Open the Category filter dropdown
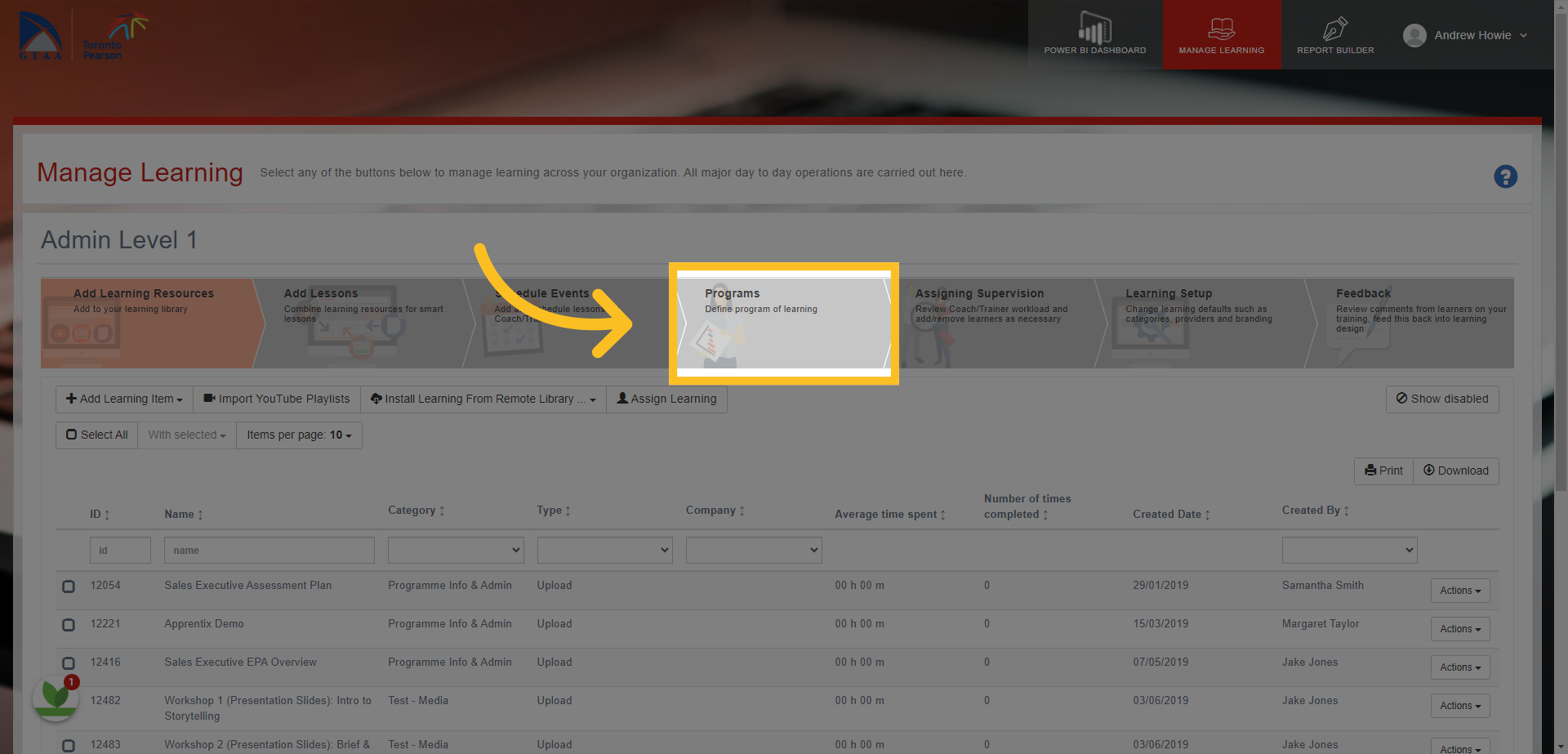The width and height of the screenshot is (1568, 754). pyautogui.click(x=456, y=550)
